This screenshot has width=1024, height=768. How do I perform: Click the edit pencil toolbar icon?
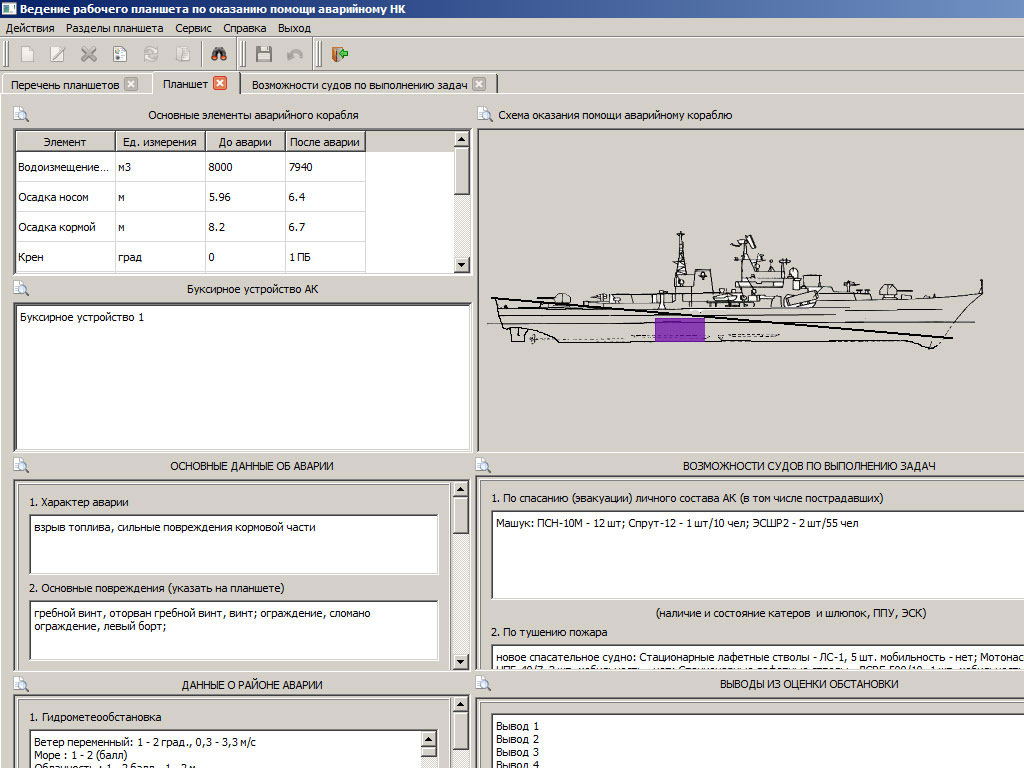click(58, 54)
